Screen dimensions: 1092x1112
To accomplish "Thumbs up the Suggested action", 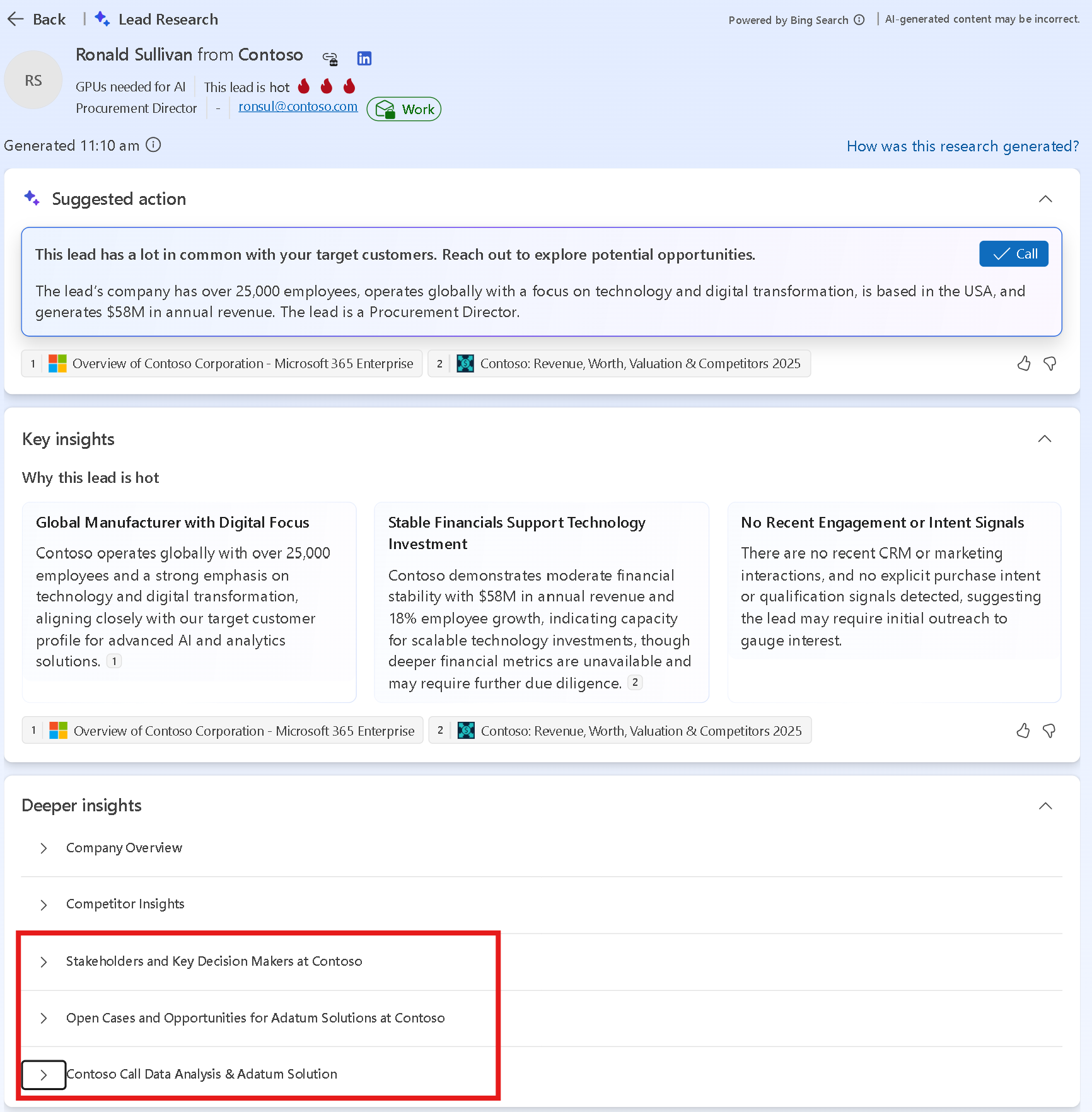I will click(x=1024, y=364).
